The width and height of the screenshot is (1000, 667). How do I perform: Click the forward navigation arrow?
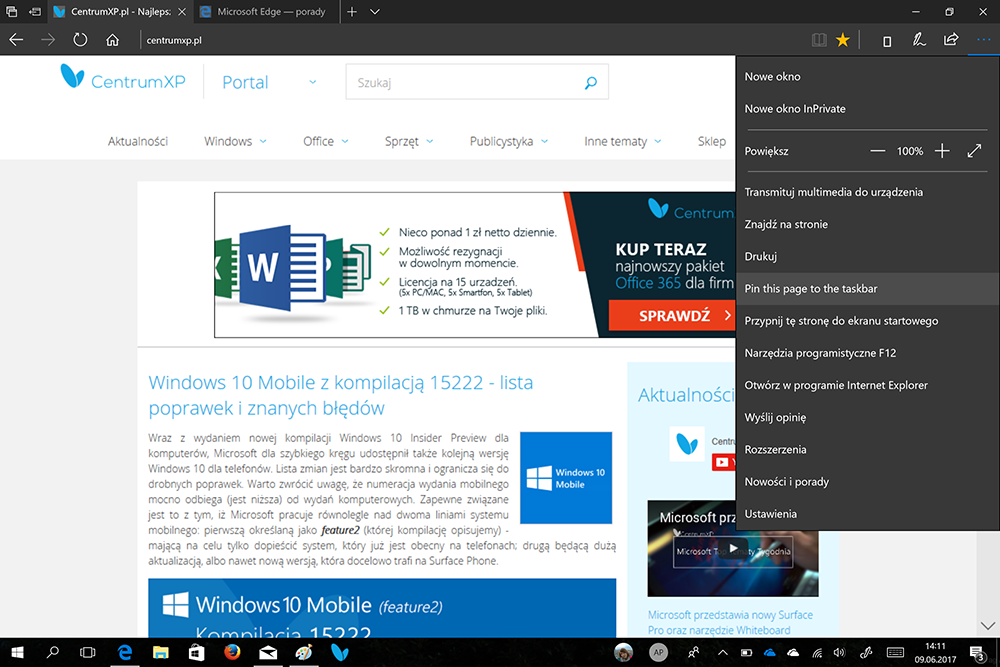[x=48, y=40]
